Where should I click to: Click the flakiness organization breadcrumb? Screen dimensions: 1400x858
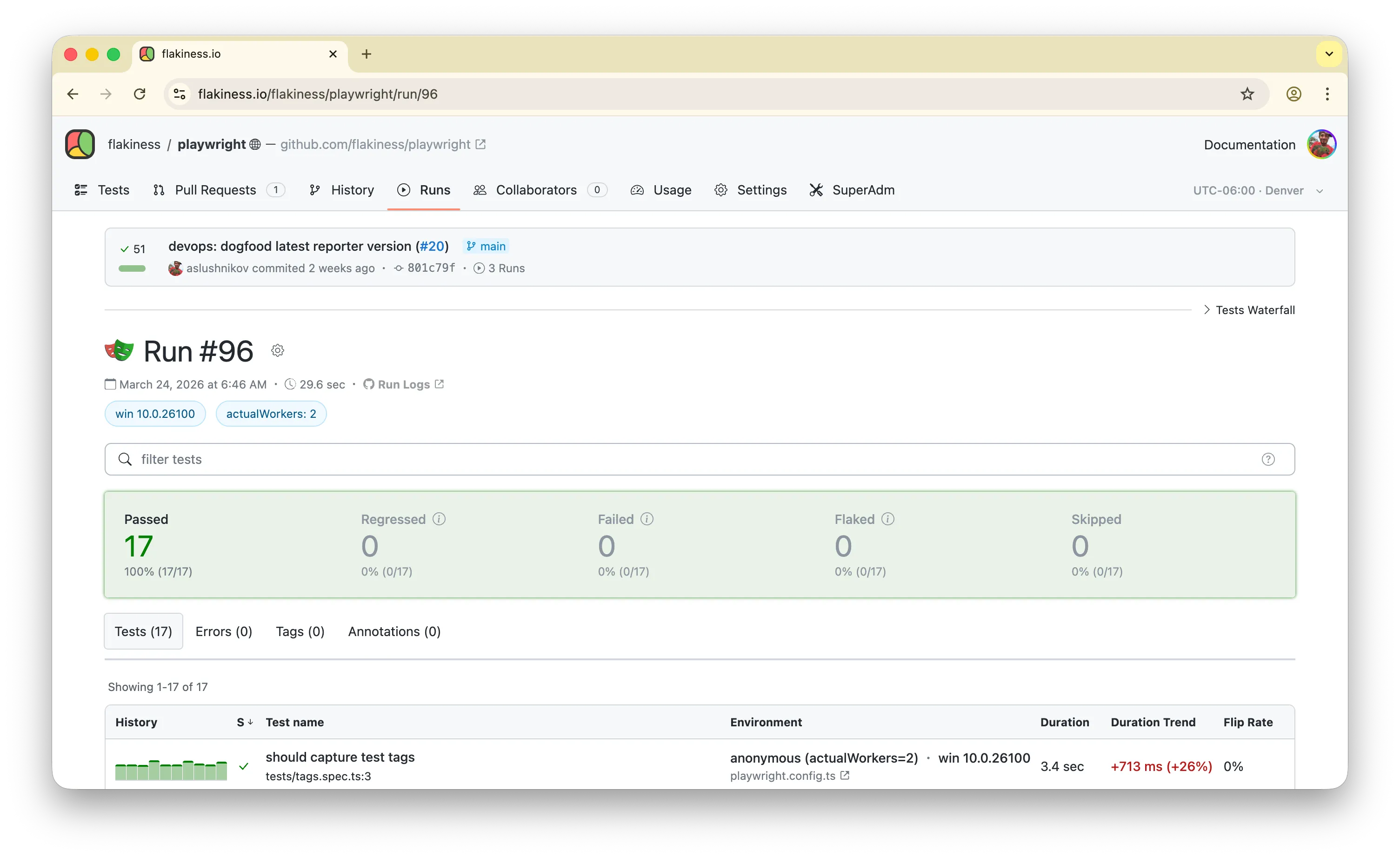134,144
